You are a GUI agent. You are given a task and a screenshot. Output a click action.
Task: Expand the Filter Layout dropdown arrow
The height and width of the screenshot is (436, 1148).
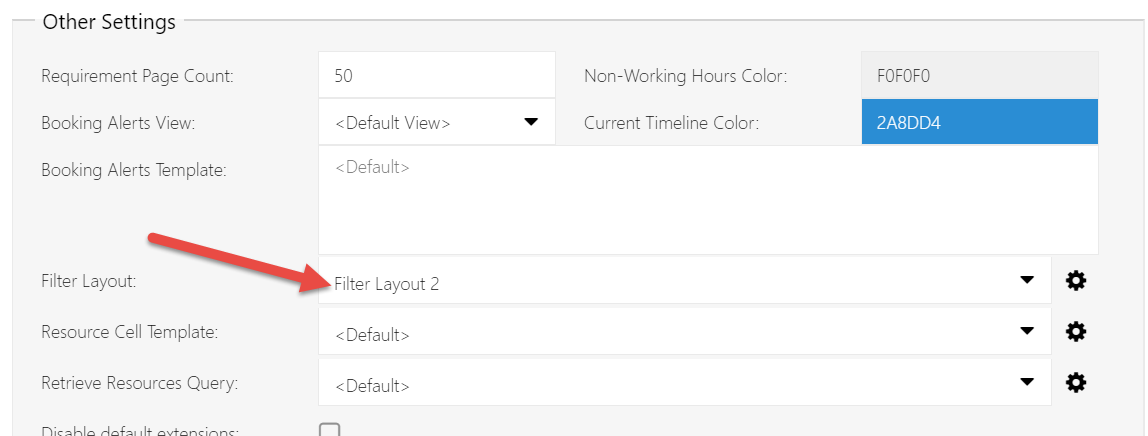point(1026,280)
